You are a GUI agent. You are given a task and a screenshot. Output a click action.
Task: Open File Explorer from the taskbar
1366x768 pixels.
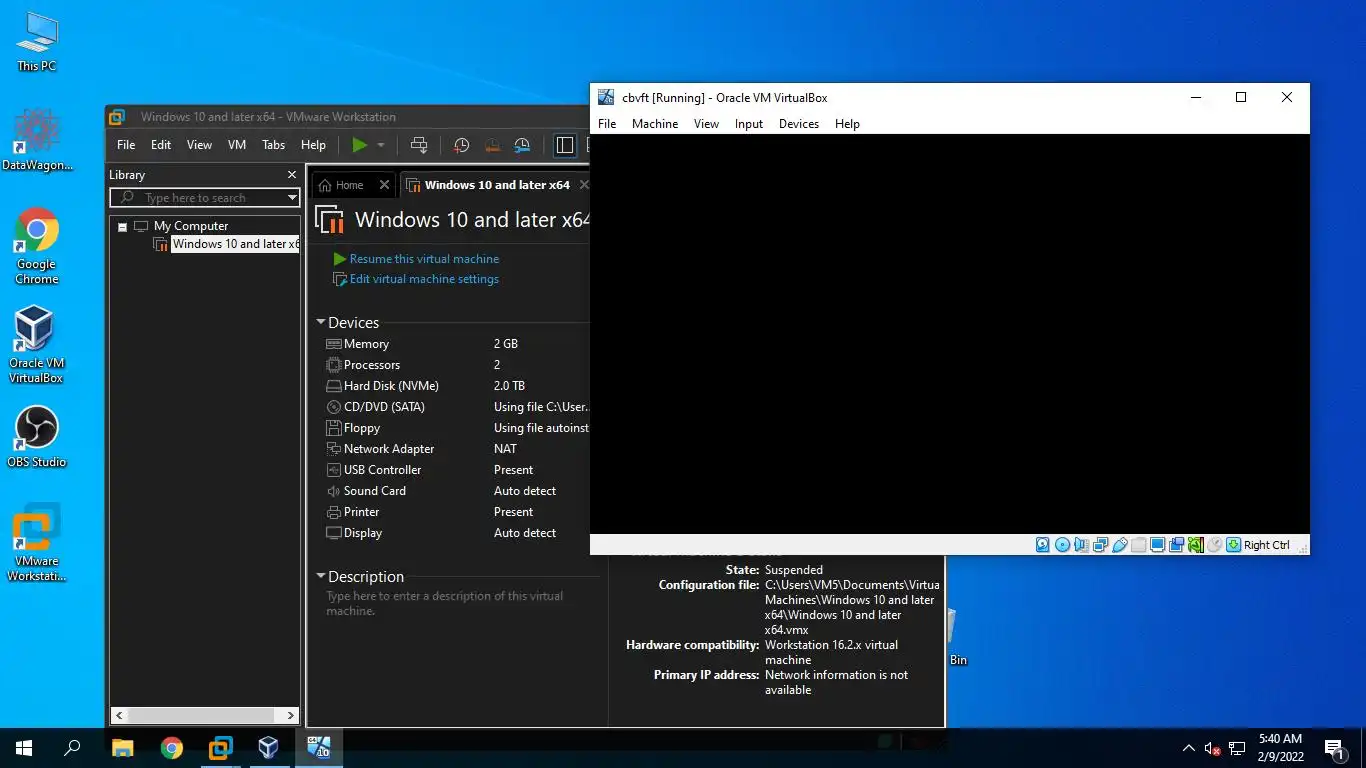(x=122, y=748)
